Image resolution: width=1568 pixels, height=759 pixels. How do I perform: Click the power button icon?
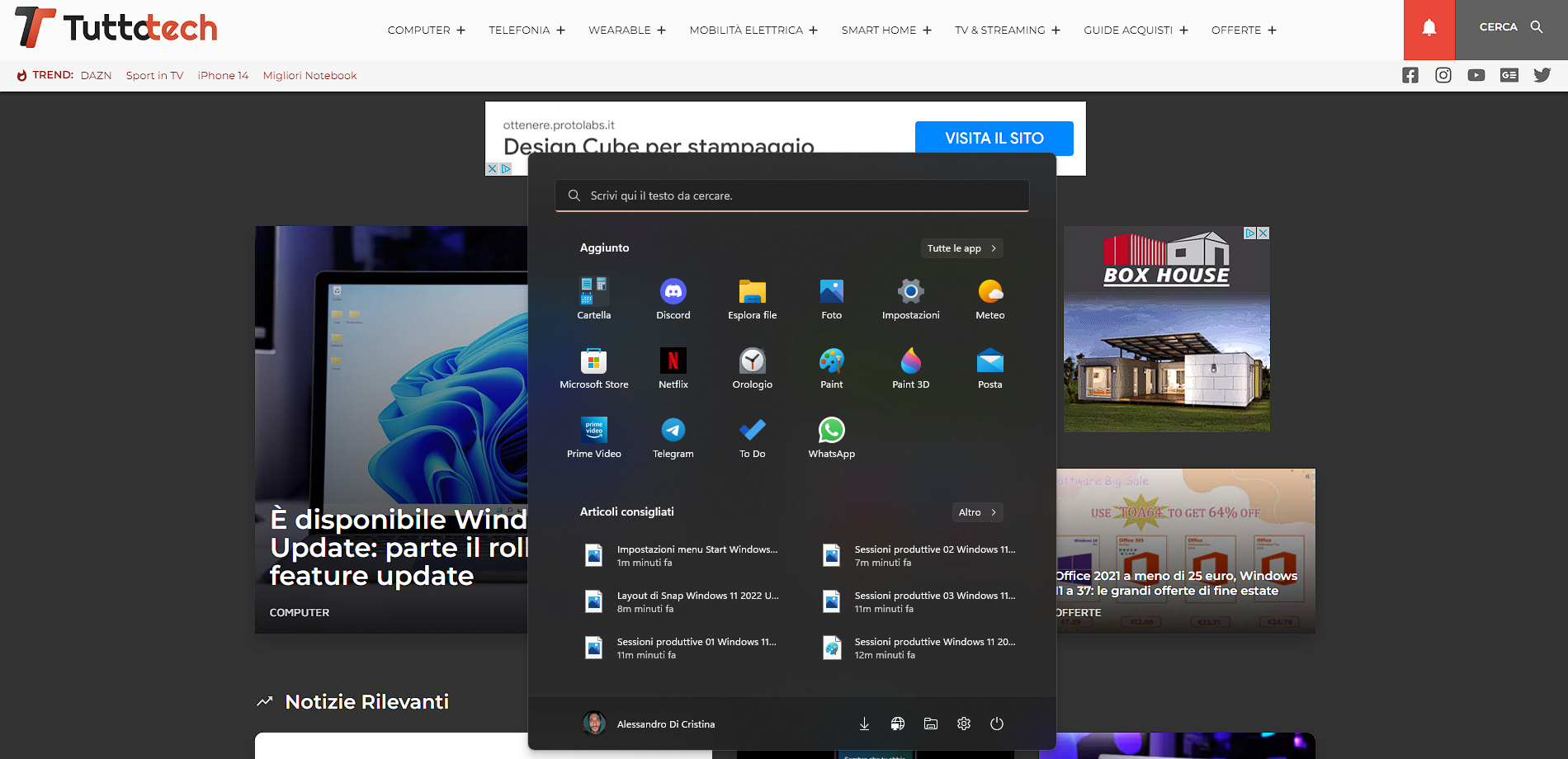coord(996,724)
